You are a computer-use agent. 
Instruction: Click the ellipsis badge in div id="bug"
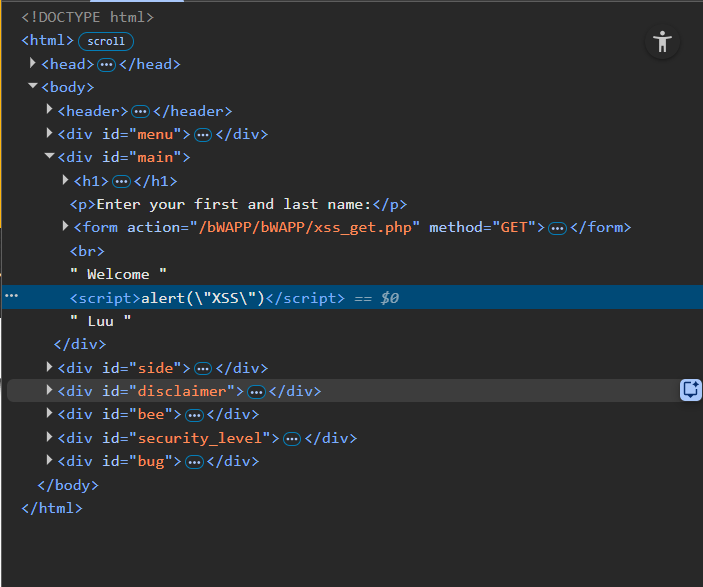point(195,462)
